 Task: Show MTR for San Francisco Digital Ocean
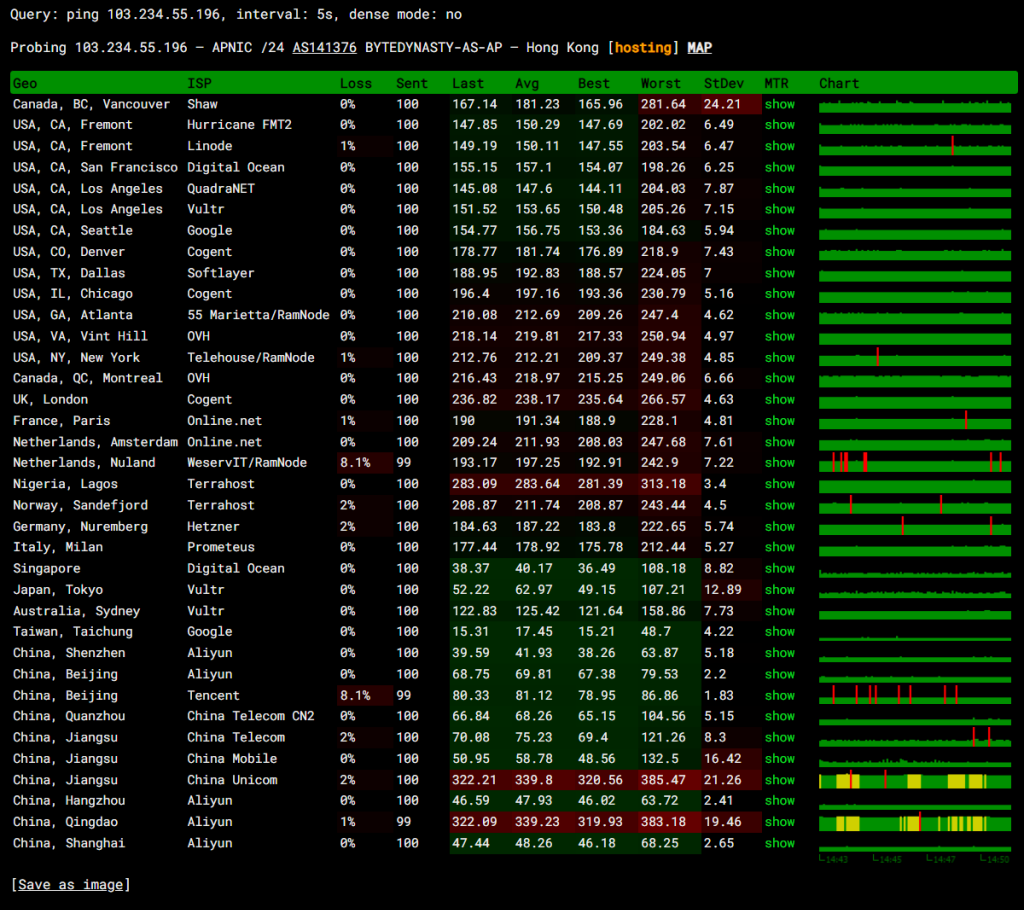coord(780,167)
